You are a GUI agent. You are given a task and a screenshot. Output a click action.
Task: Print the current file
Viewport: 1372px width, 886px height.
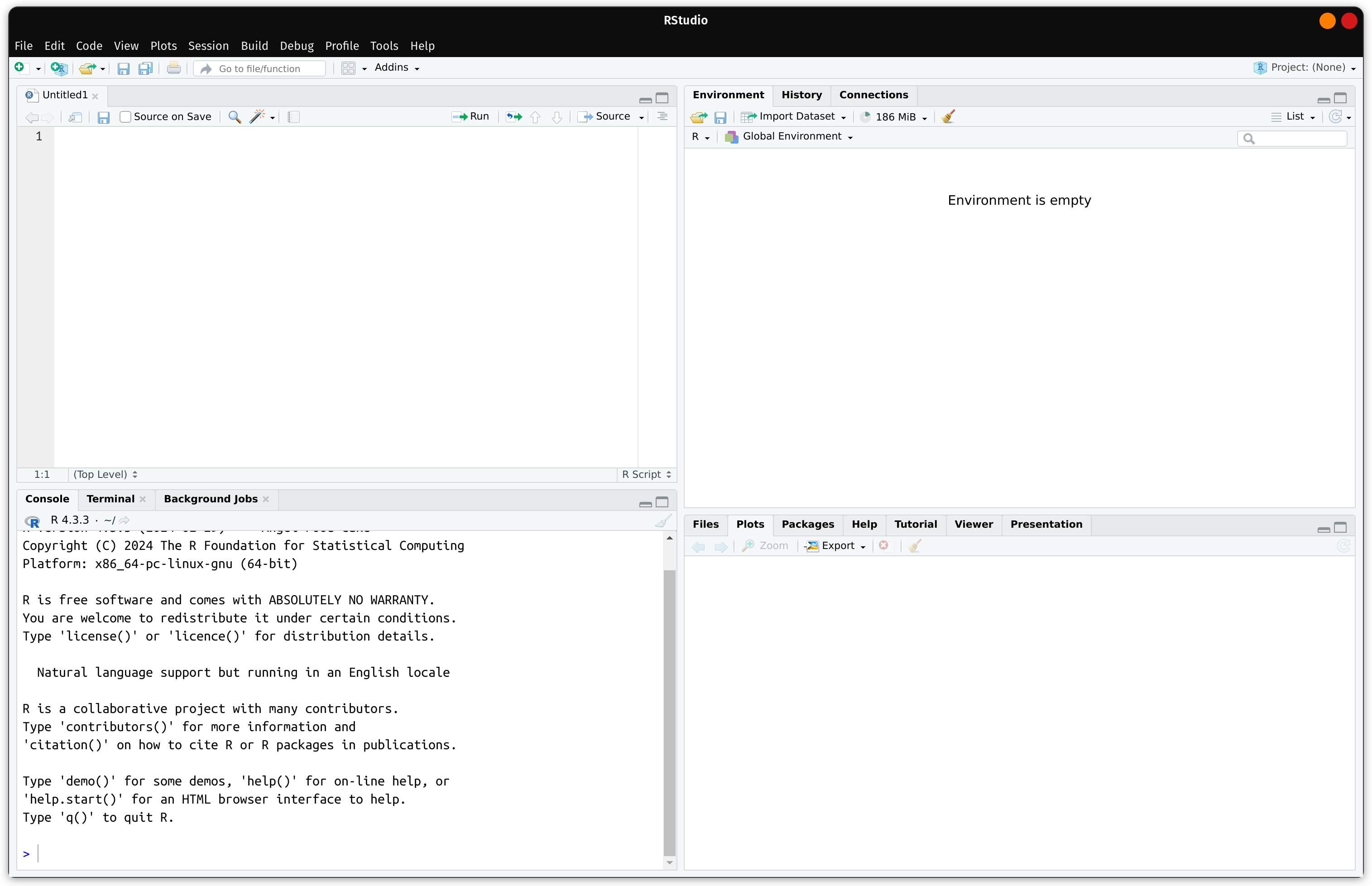[x=174, y=68]
